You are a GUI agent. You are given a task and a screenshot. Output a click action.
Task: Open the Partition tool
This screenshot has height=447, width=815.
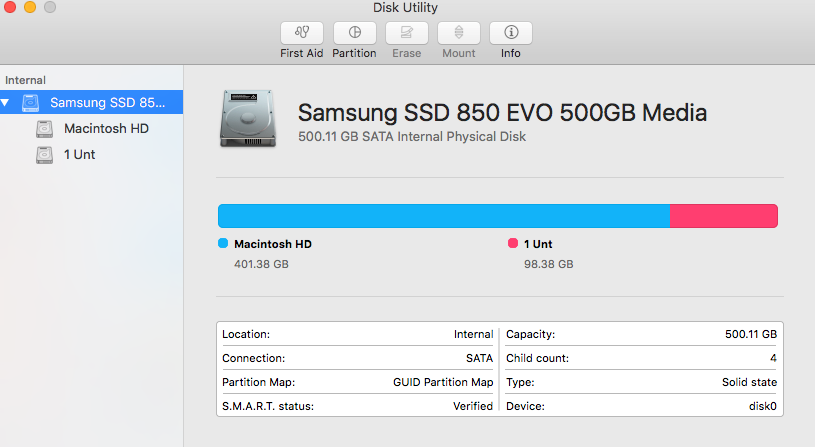pyautogui.click(x=354, y=33)
